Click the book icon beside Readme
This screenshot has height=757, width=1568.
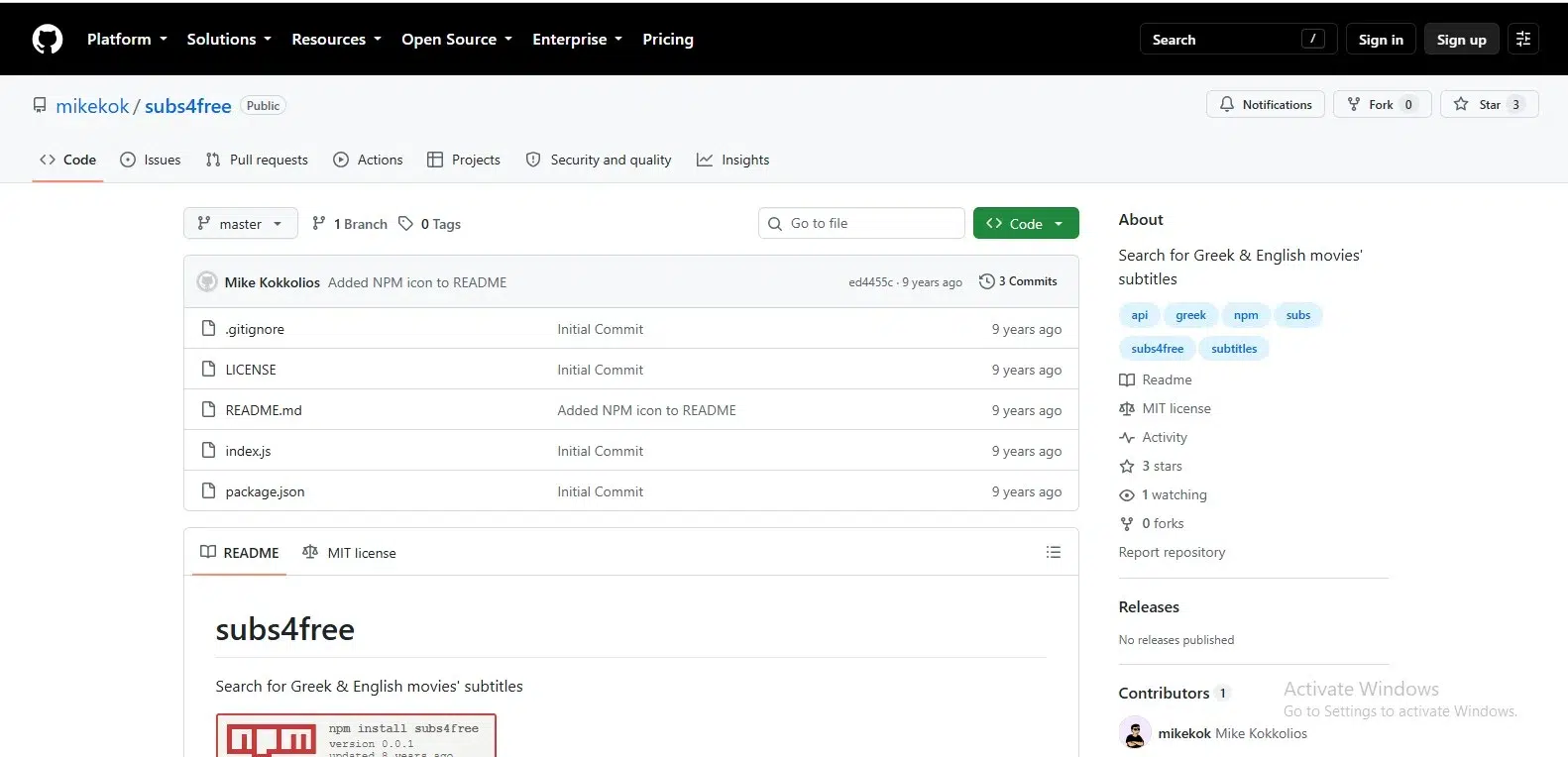pyautogui.click(x=1127, y=379)
